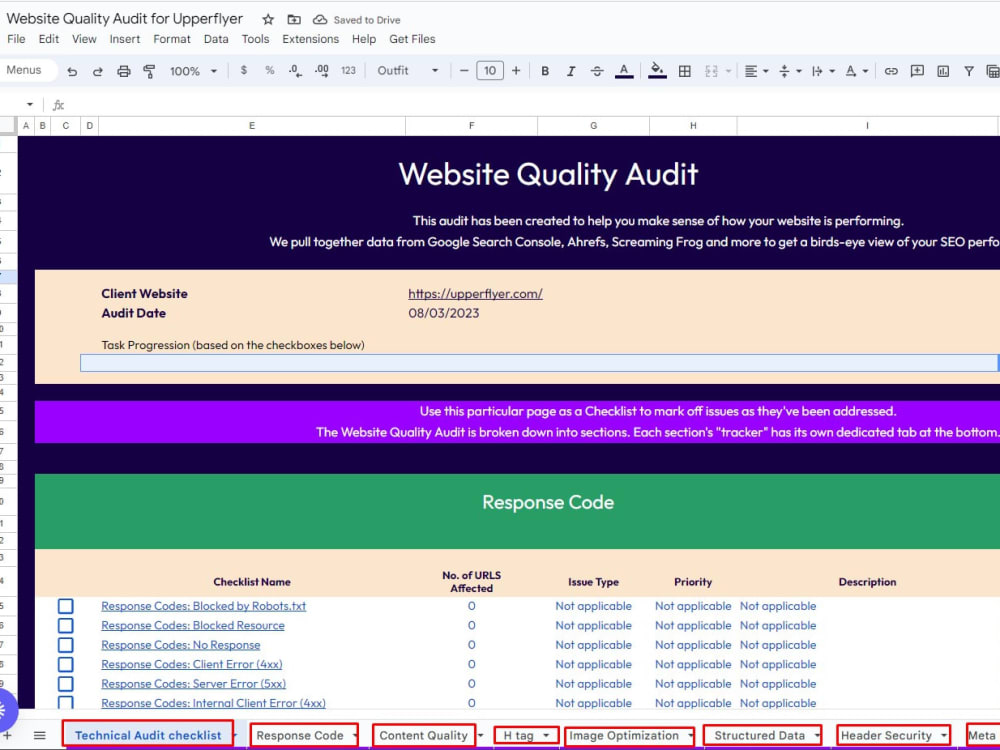Open H tag tab menu arrow
Viewport: 1000px width, 750px height.
546,735
